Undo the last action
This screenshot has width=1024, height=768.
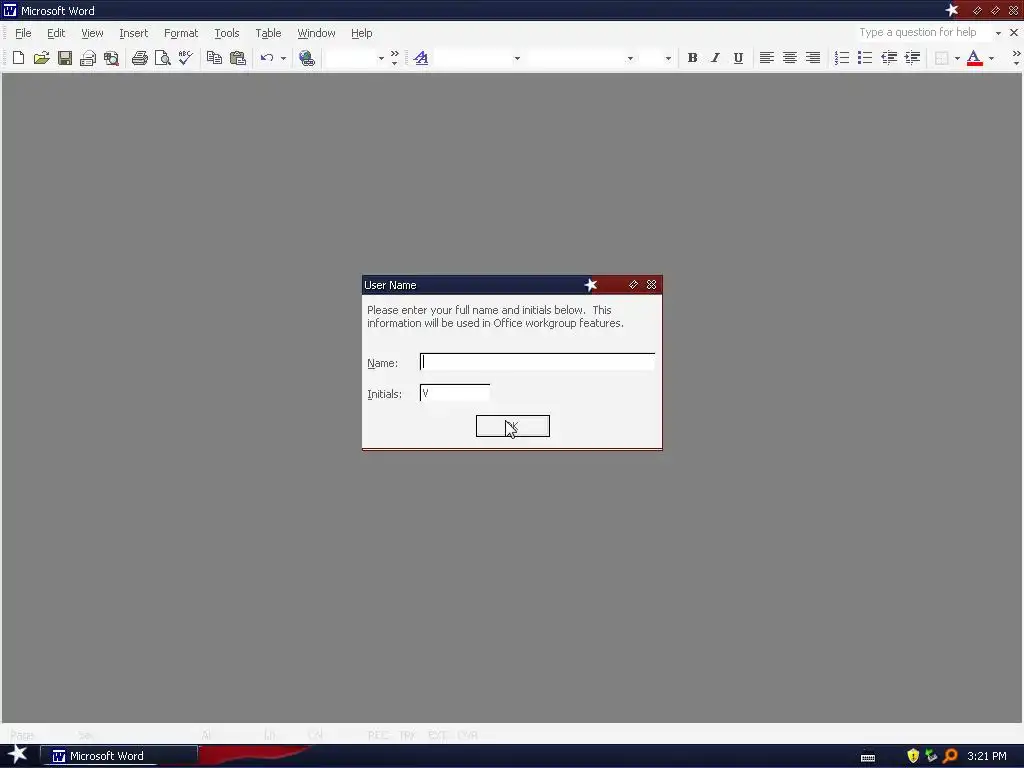pos(266,58)
